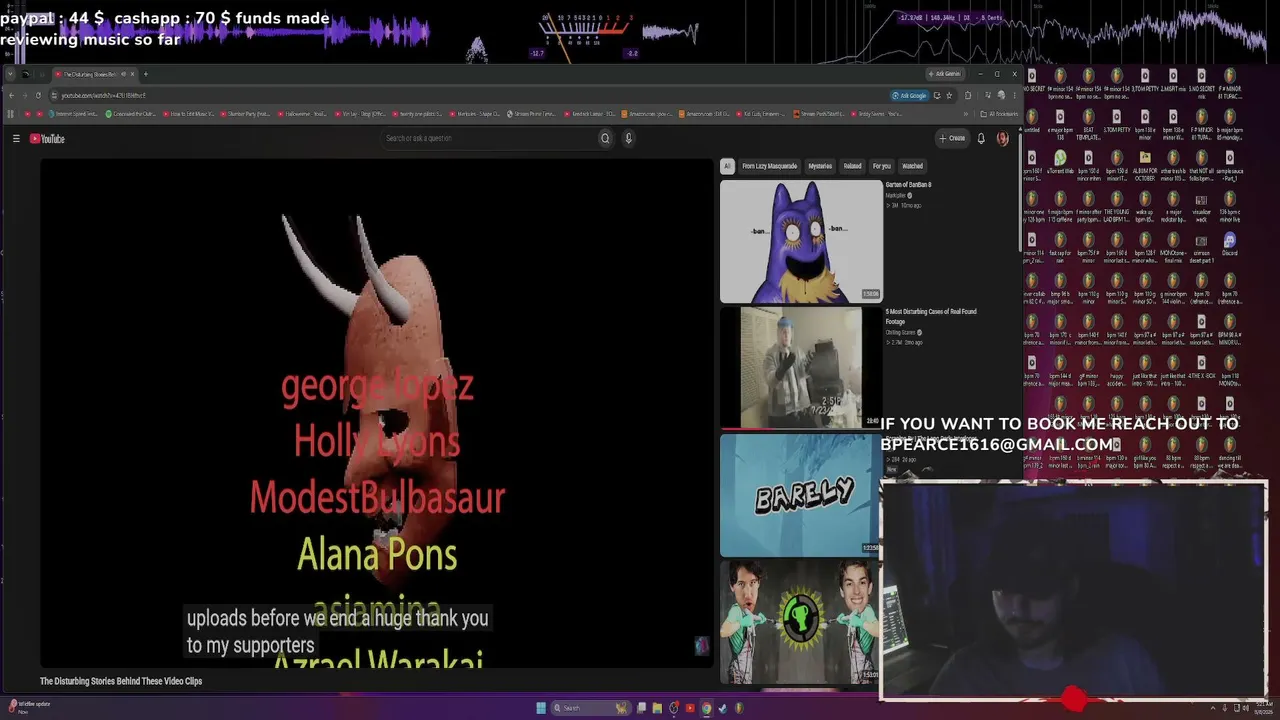Bookmark this page with the star icon

pos(949,96)
